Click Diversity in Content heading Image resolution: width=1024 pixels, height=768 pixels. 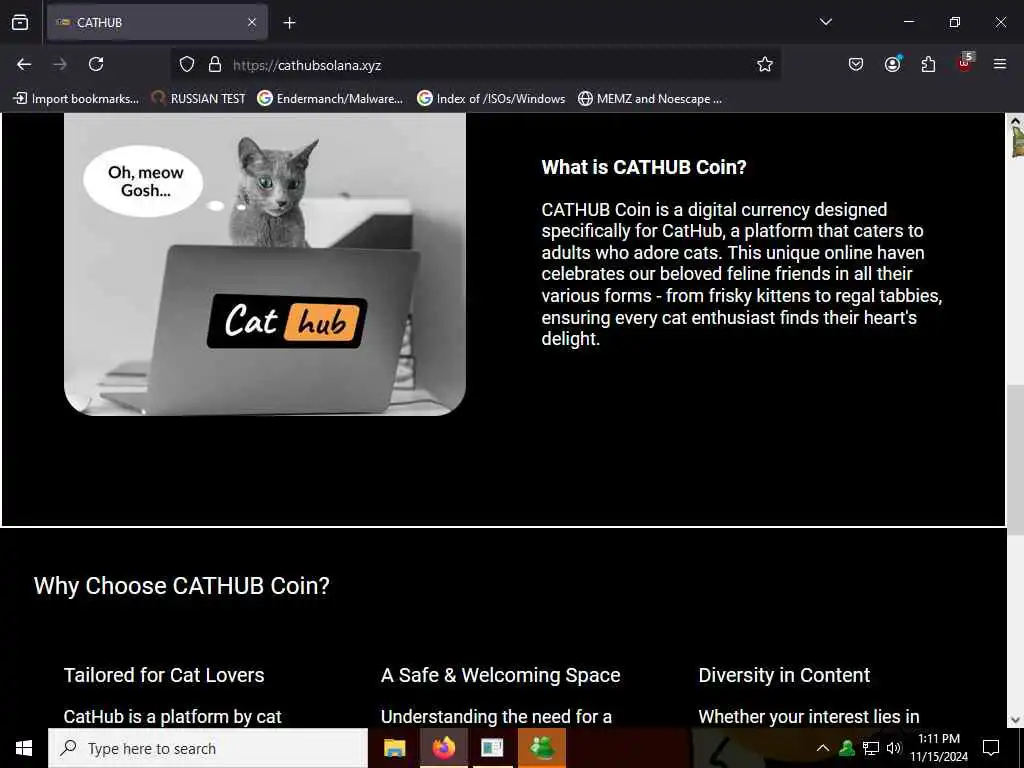784,675
